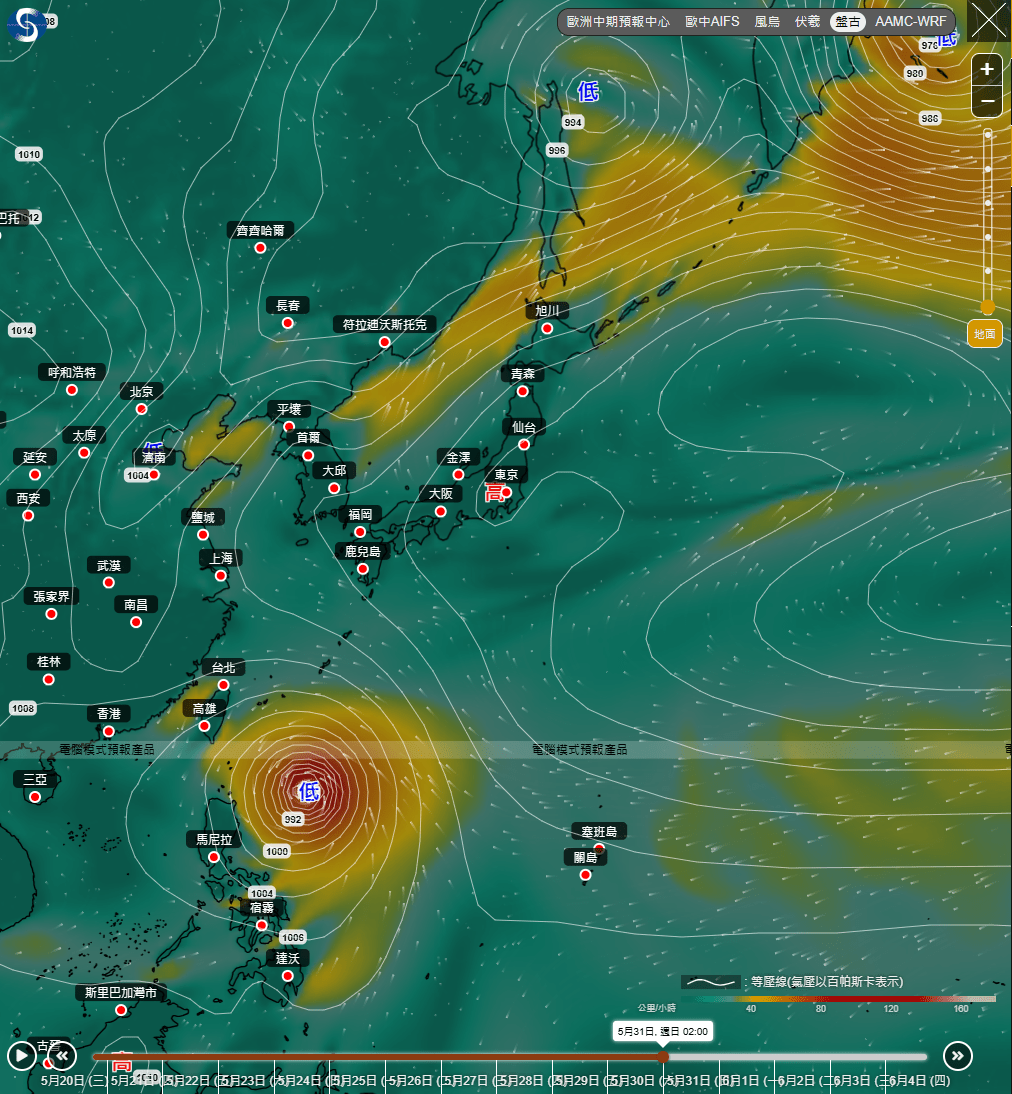Close the map with the X icon
Viewport: 1012px width, 1094px height.
click(x=989, y=21)
